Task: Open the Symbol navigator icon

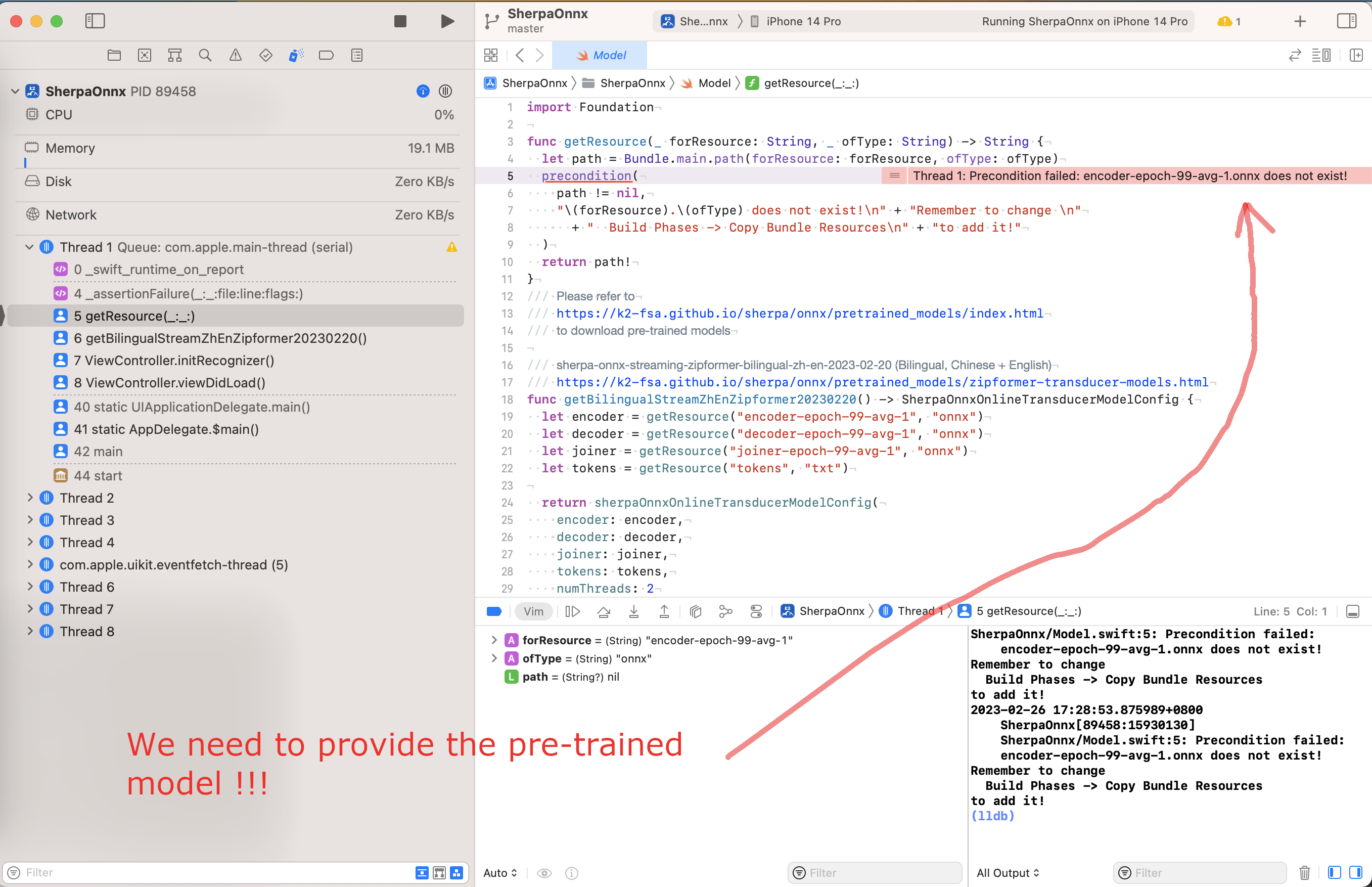Action: click(x=175, y=55)
